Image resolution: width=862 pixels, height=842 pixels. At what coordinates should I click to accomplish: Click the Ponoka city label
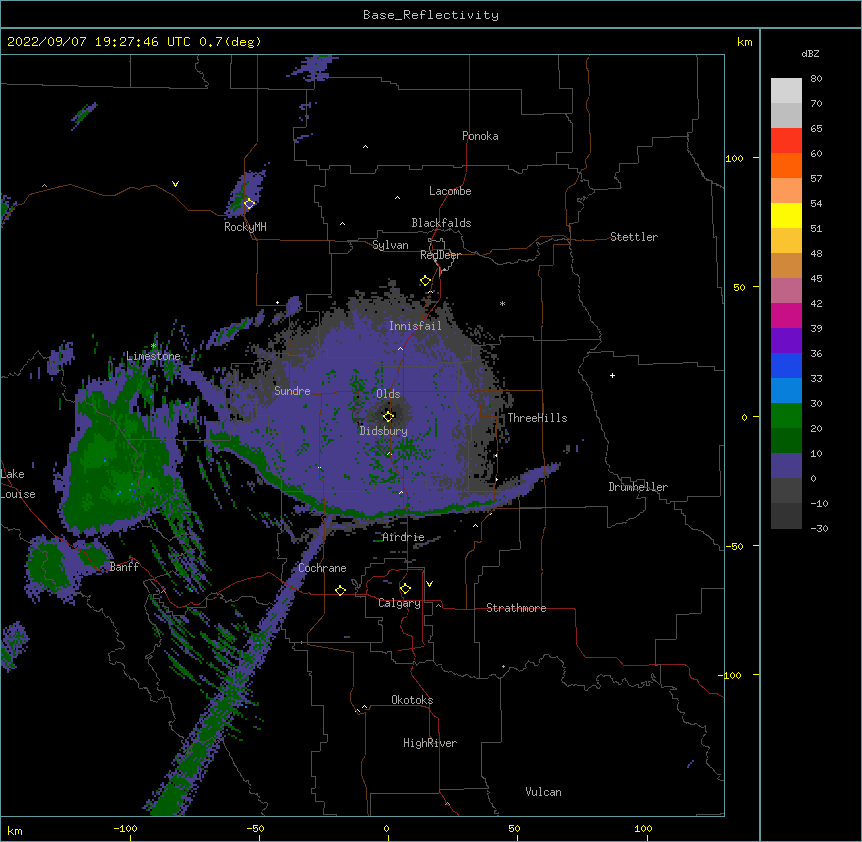[x=480, y=136]
